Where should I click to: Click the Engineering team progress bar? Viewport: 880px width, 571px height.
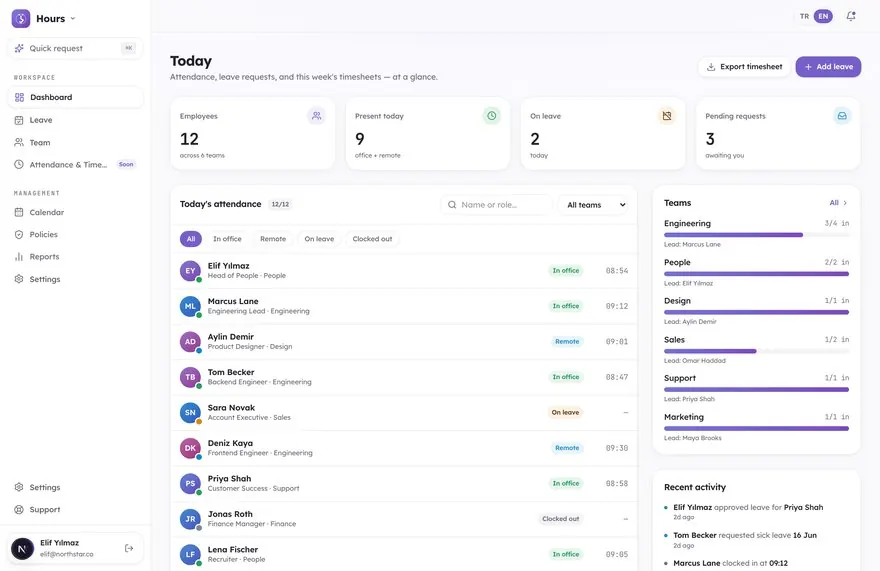(x=757, y=235)
